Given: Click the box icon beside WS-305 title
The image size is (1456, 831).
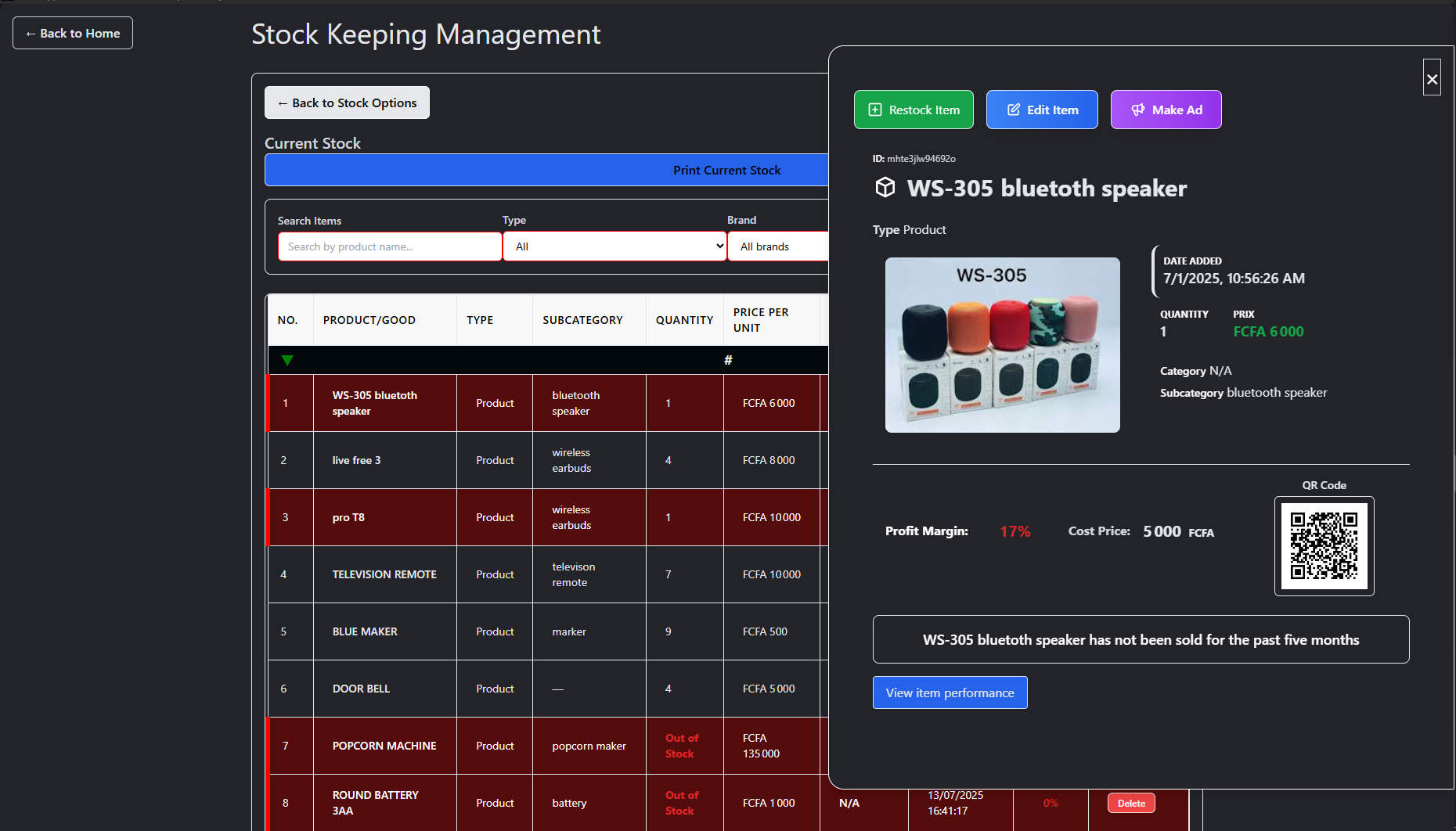Looking at the screenshot, I should click(885, 188).
